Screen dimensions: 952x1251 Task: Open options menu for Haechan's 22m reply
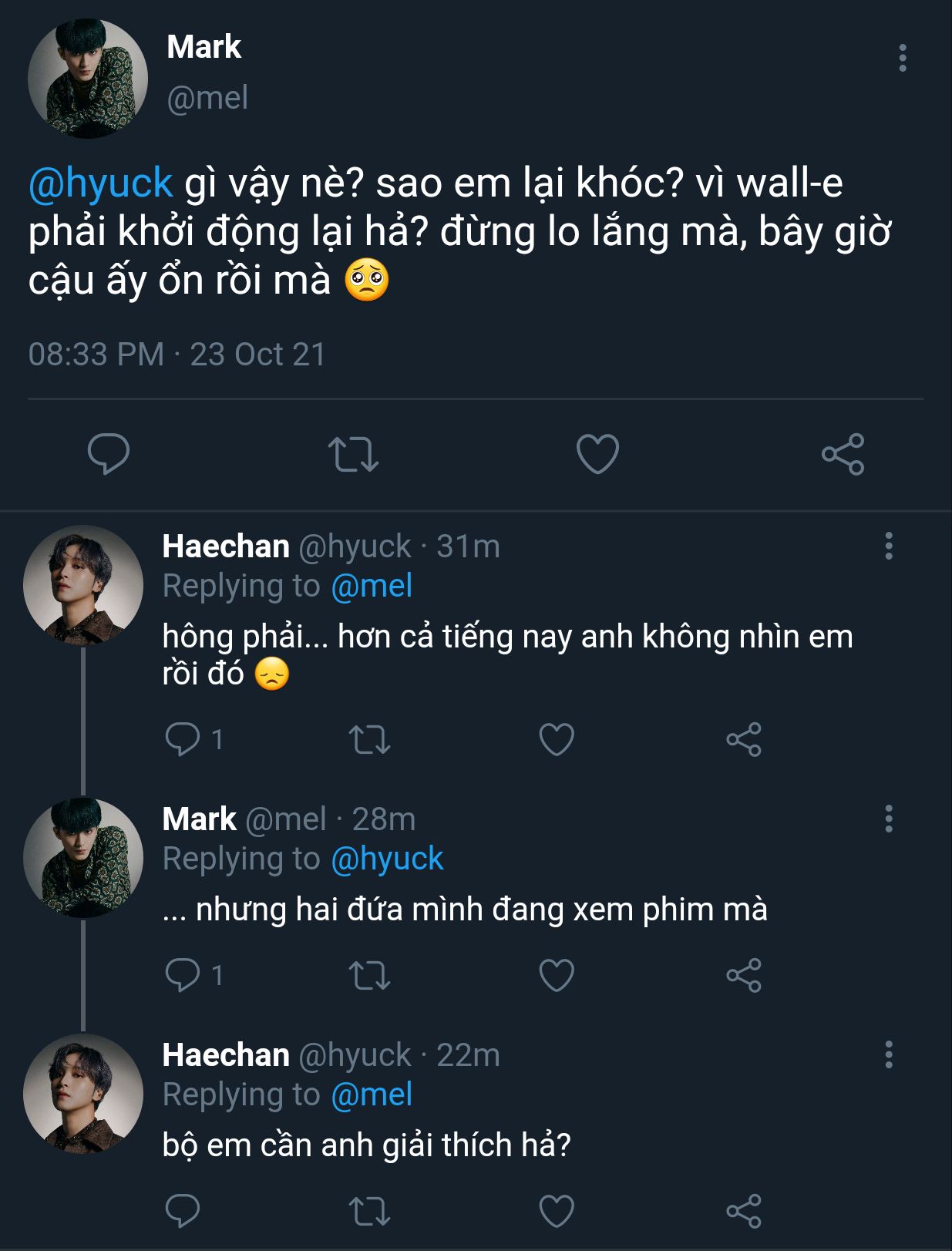tap(889, 1054)
